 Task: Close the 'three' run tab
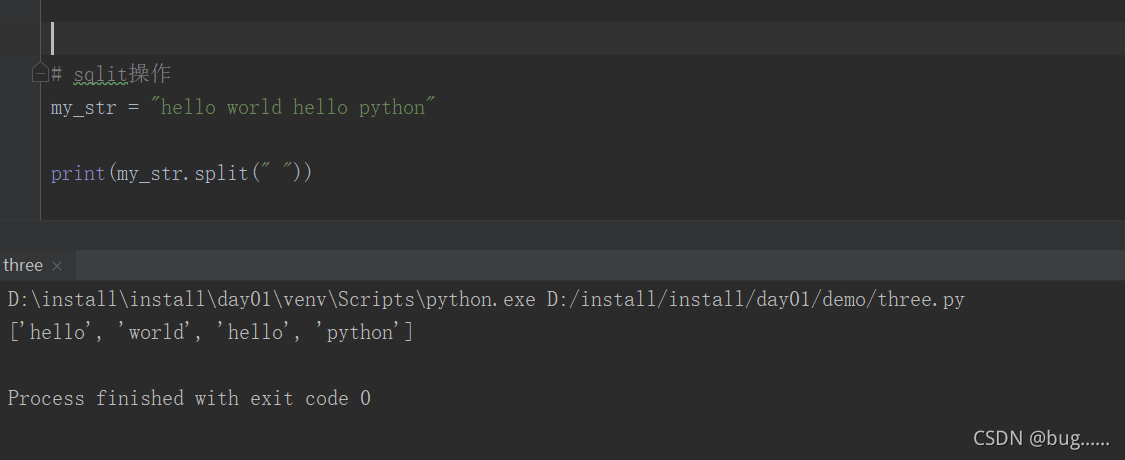click(x=57, y=266)
